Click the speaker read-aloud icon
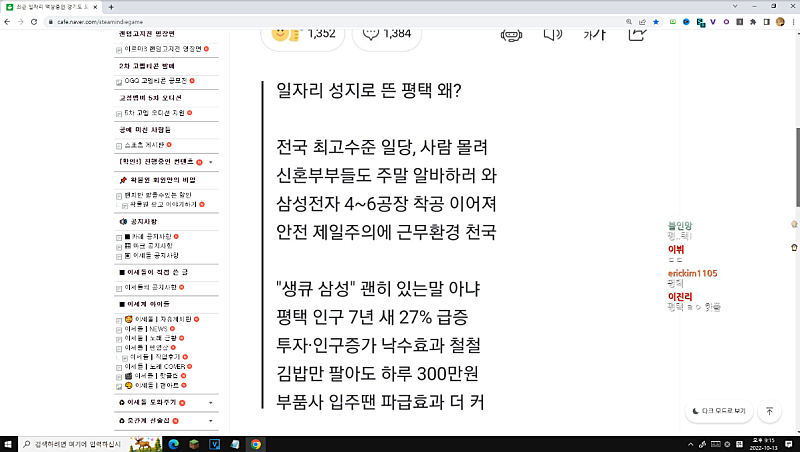800x452 pixels. pos(553,35)
